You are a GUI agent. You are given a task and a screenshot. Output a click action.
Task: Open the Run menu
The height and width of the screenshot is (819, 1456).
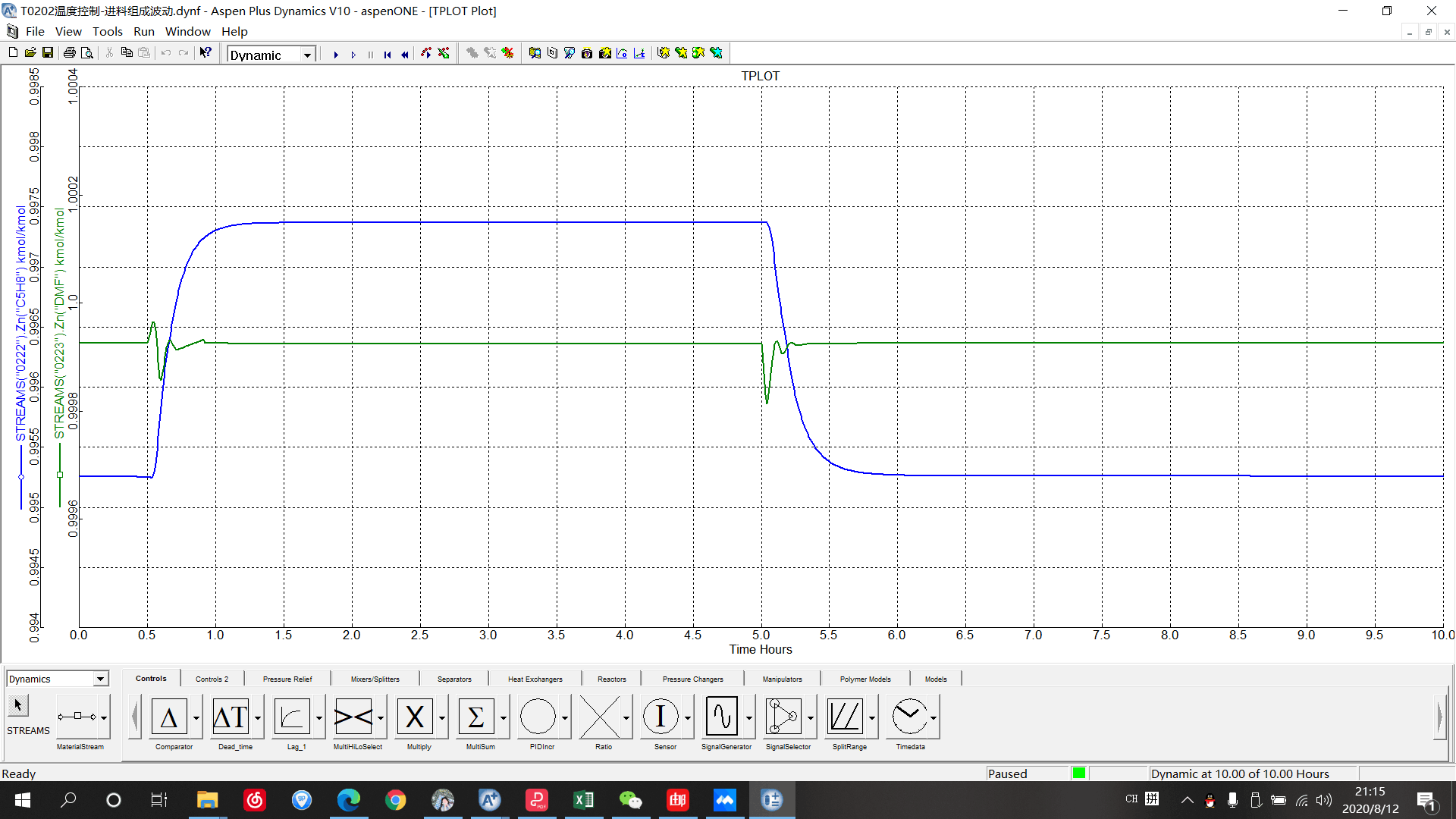(143, 32)
